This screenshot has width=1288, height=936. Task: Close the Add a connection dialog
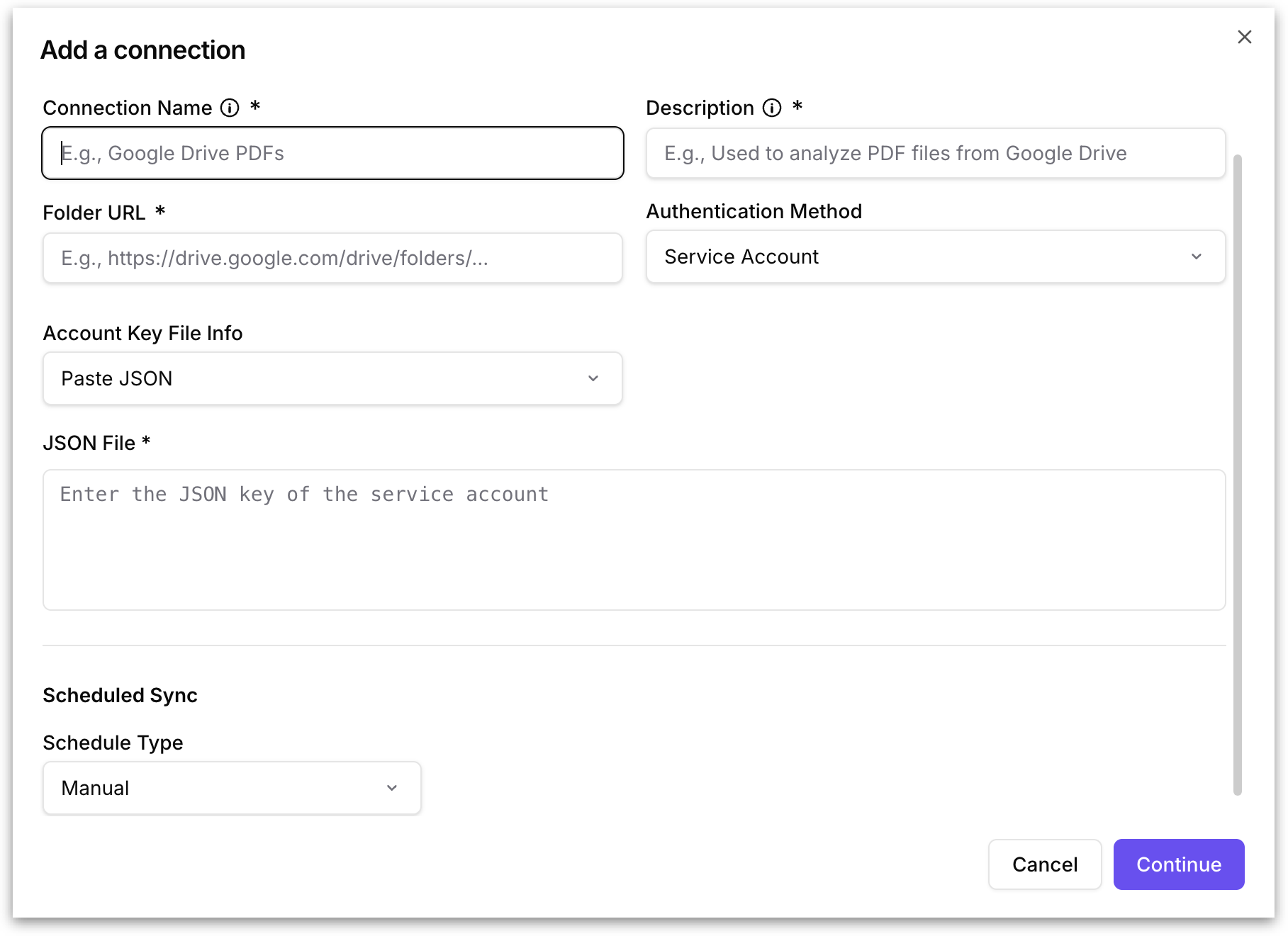pos(1244,37)
